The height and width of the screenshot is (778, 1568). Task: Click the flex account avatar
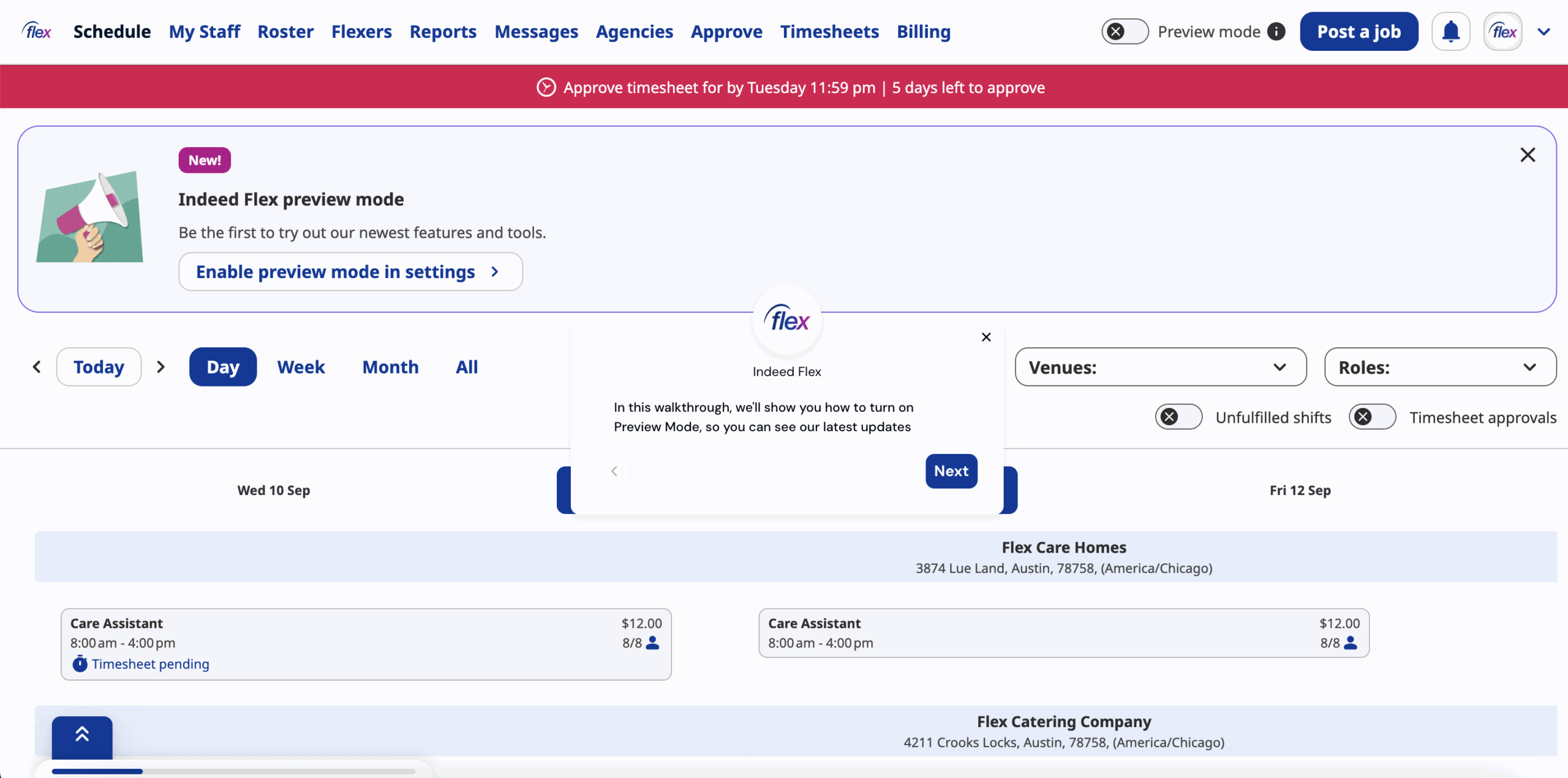tap(1502, 31)
